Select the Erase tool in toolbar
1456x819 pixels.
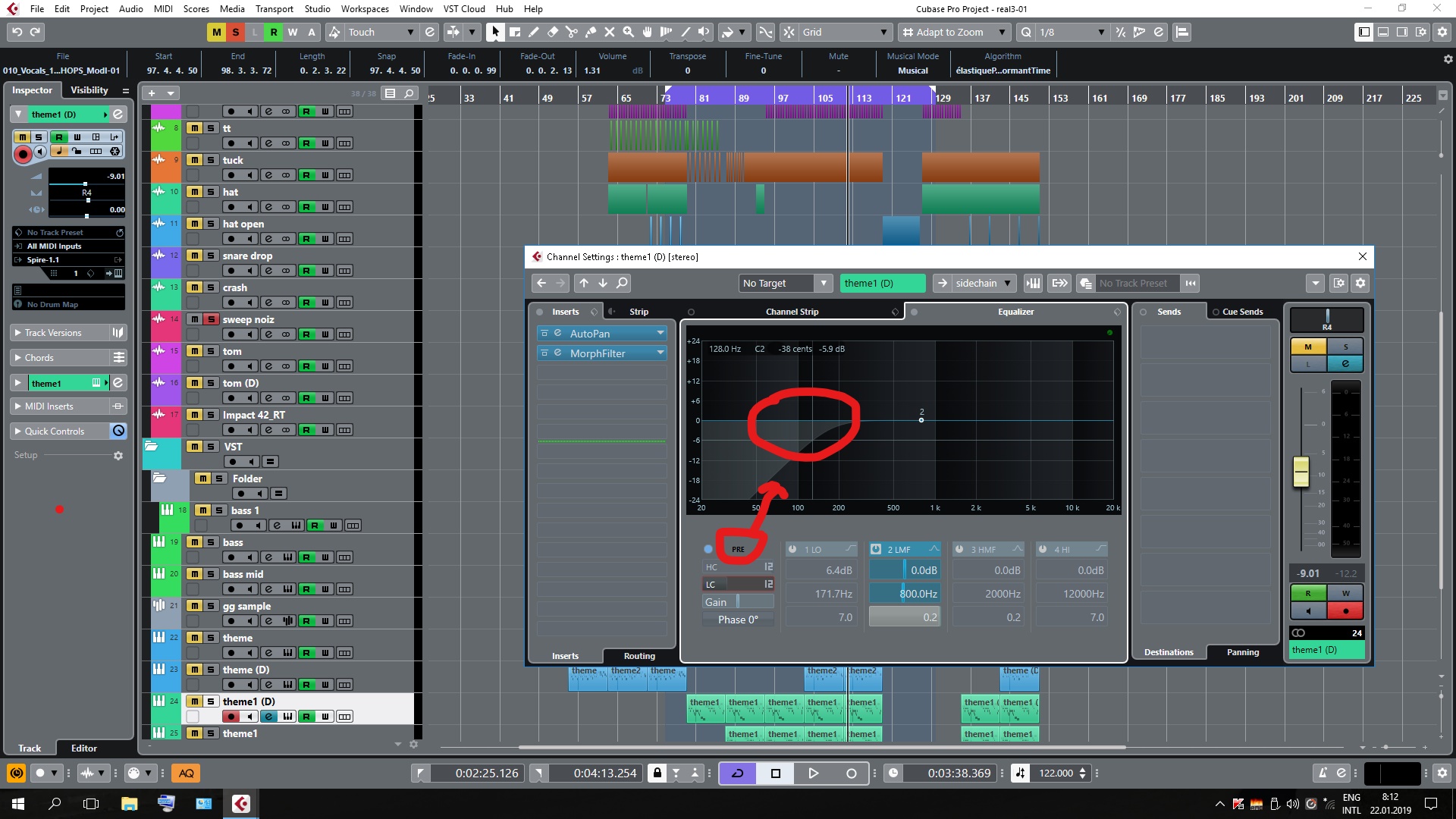pyautogui.click(x=553, y=32)
